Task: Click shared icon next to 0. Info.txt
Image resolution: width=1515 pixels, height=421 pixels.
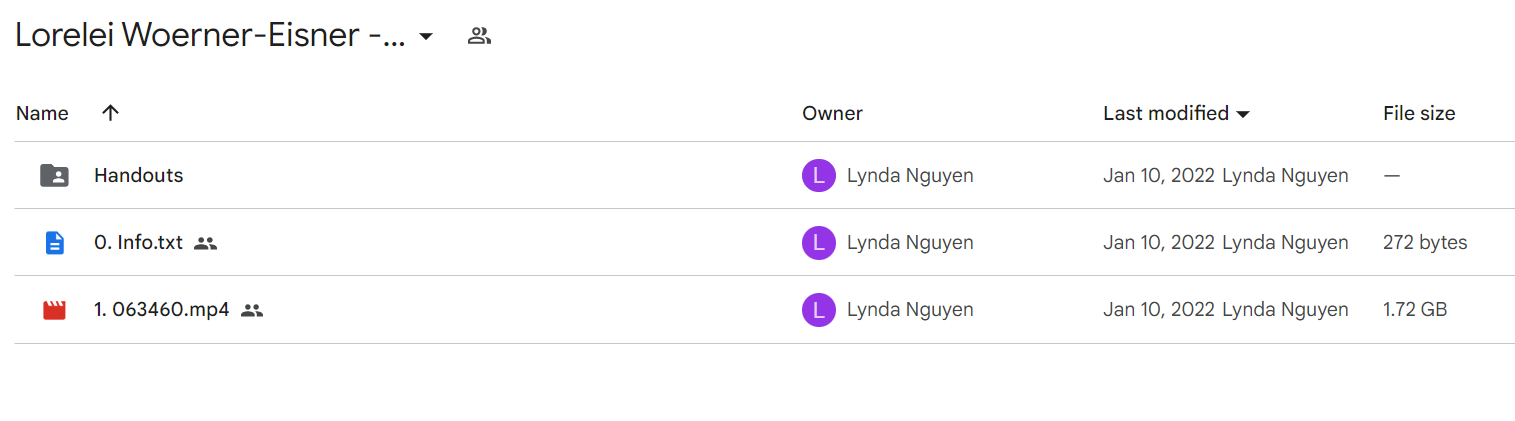Action: click(x=205, y=243)
